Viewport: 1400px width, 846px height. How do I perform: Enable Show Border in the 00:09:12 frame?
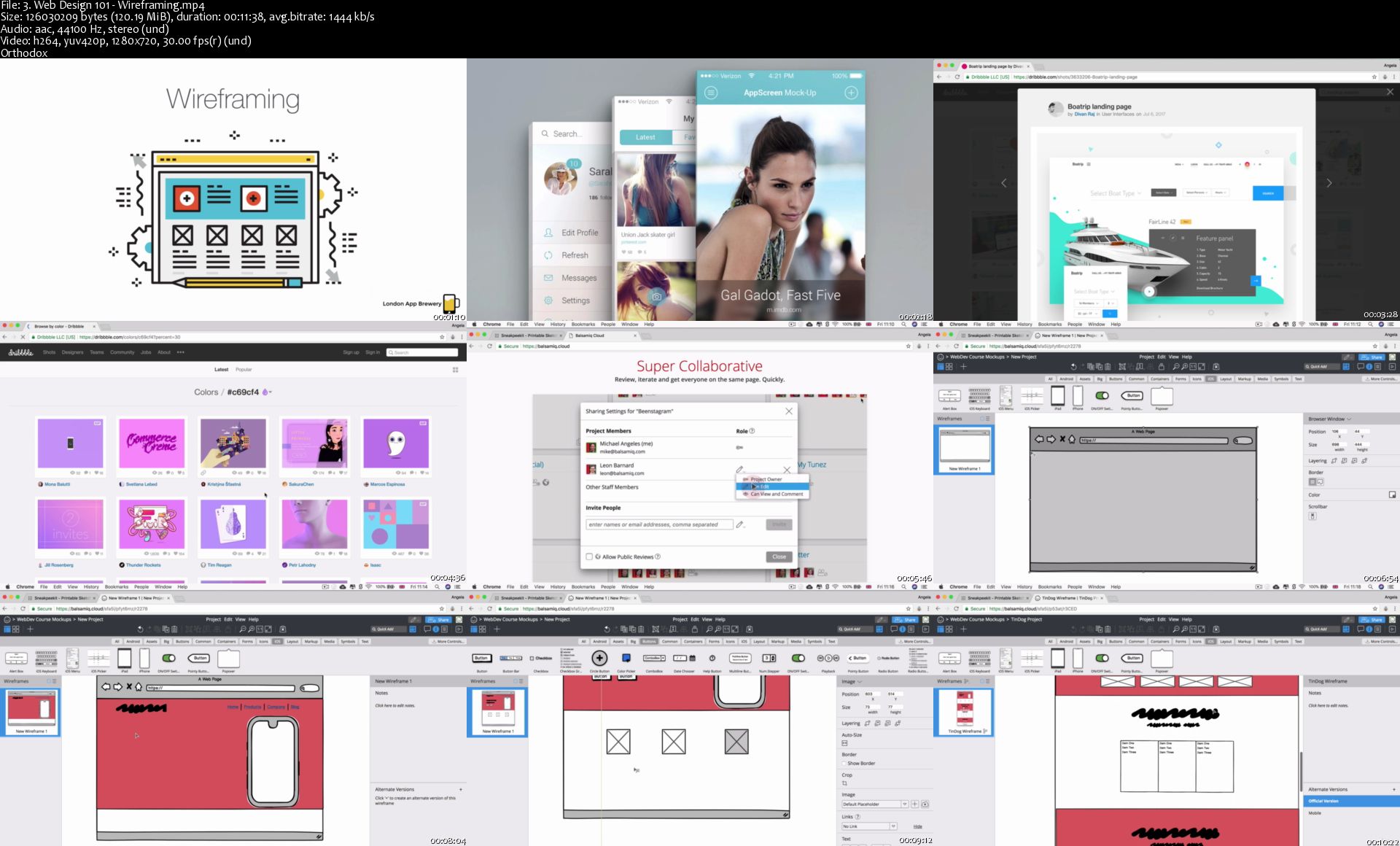[x=844, y=764]
